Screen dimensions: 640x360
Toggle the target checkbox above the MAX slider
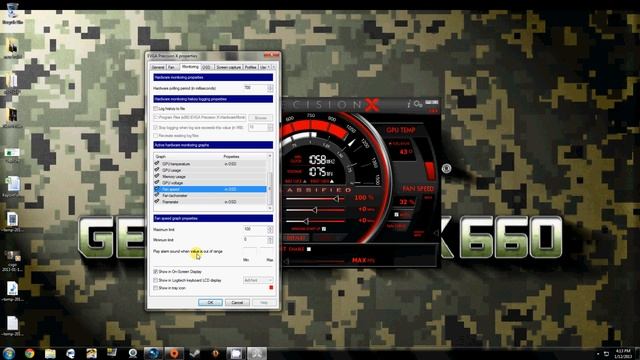click(309, 249)
